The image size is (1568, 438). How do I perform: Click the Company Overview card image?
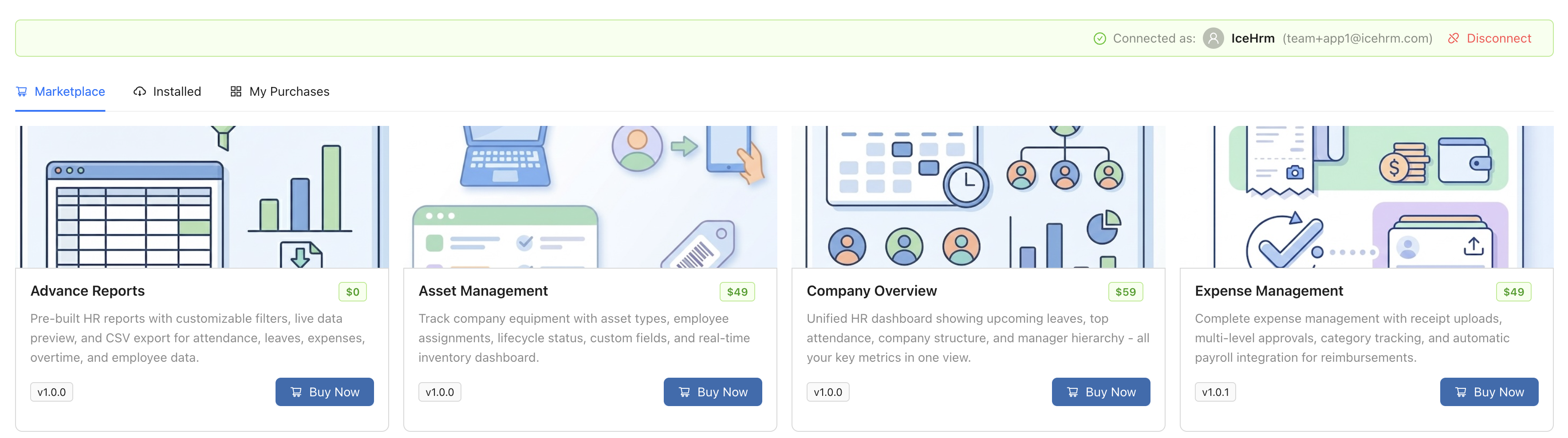coord(978,196)
